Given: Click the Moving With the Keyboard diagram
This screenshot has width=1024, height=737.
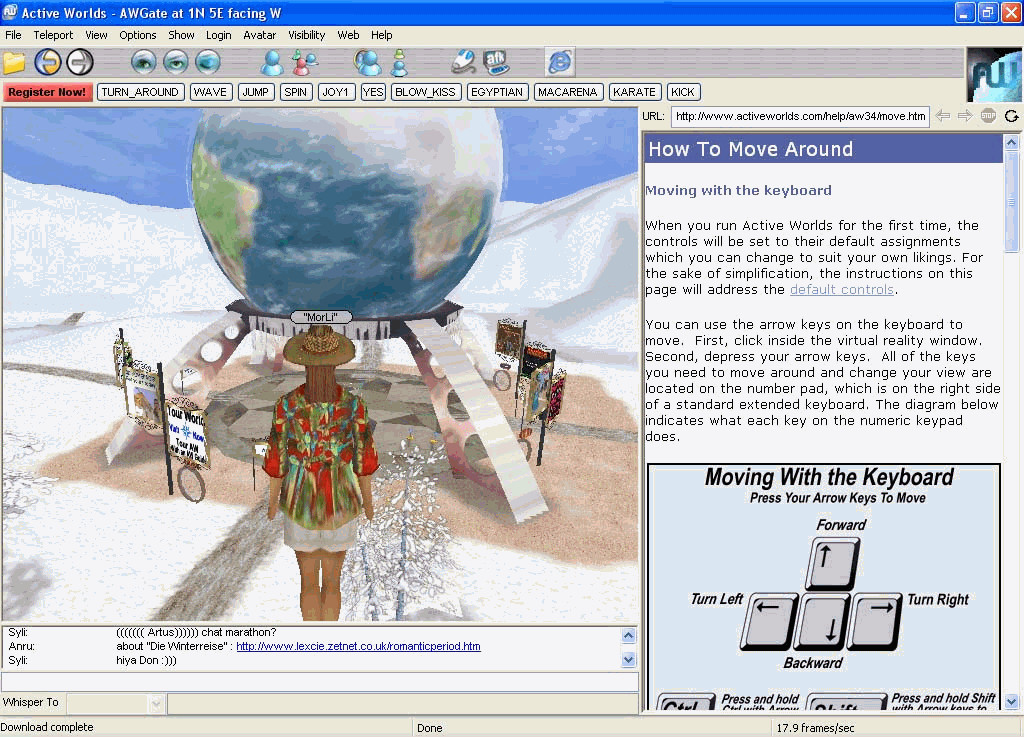Looking at the screenshot, I should (824, 587).
